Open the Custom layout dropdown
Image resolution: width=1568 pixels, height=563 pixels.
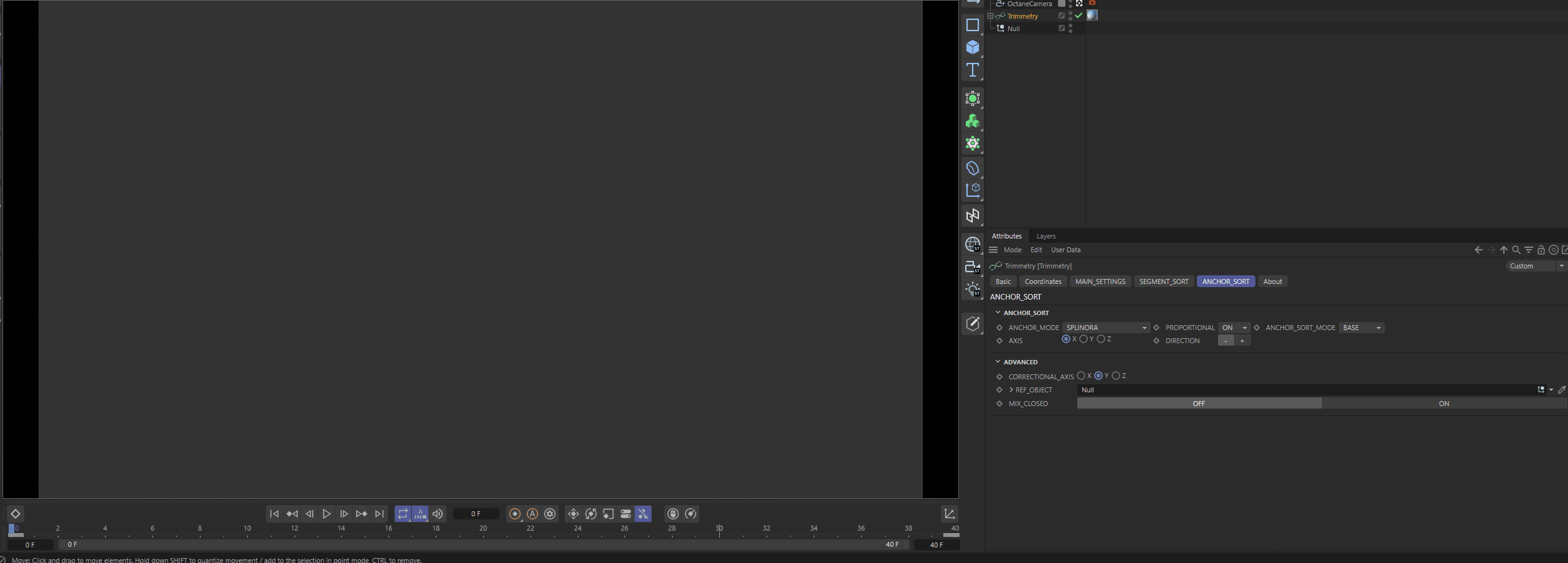1535,266
